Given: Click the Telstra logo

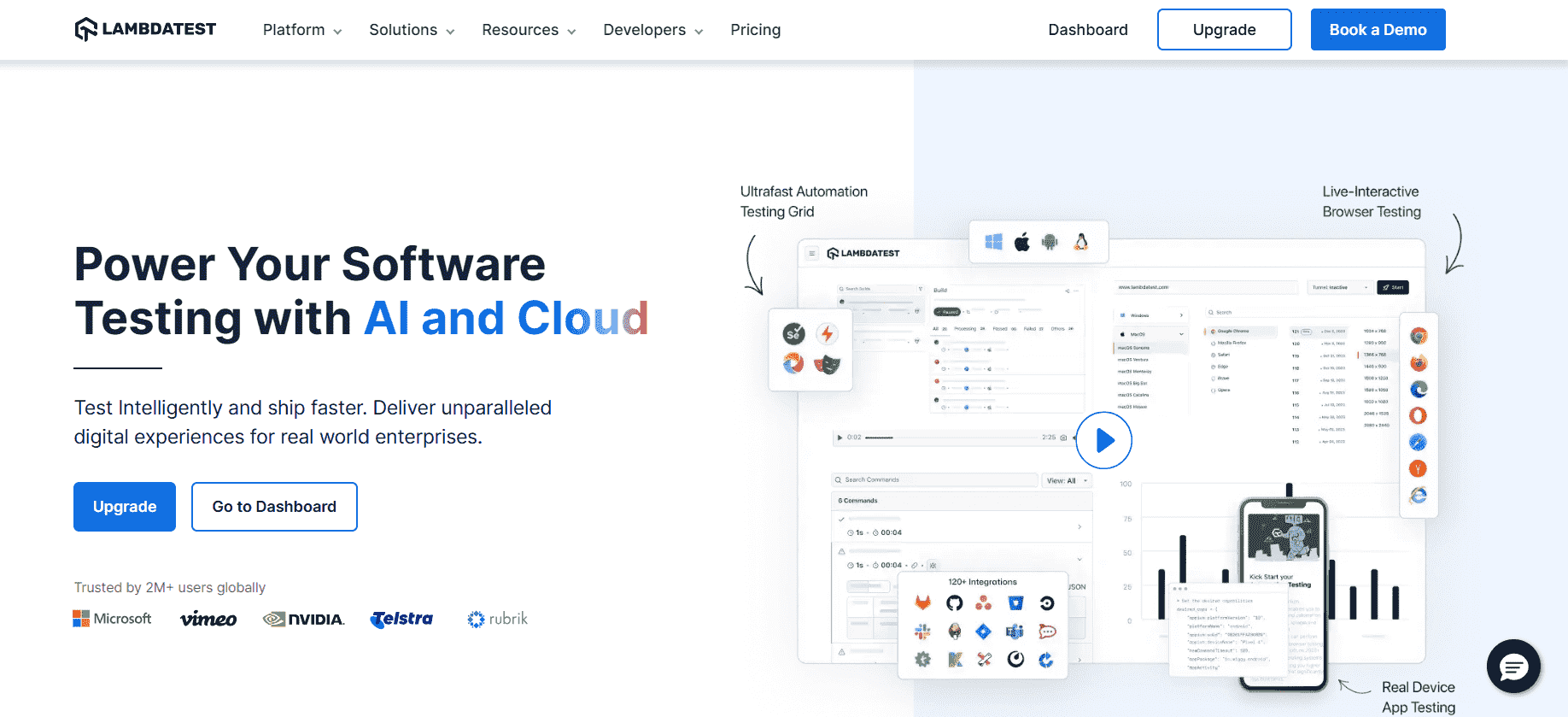Looking at the screenshot, I should [x=401, y=619].
